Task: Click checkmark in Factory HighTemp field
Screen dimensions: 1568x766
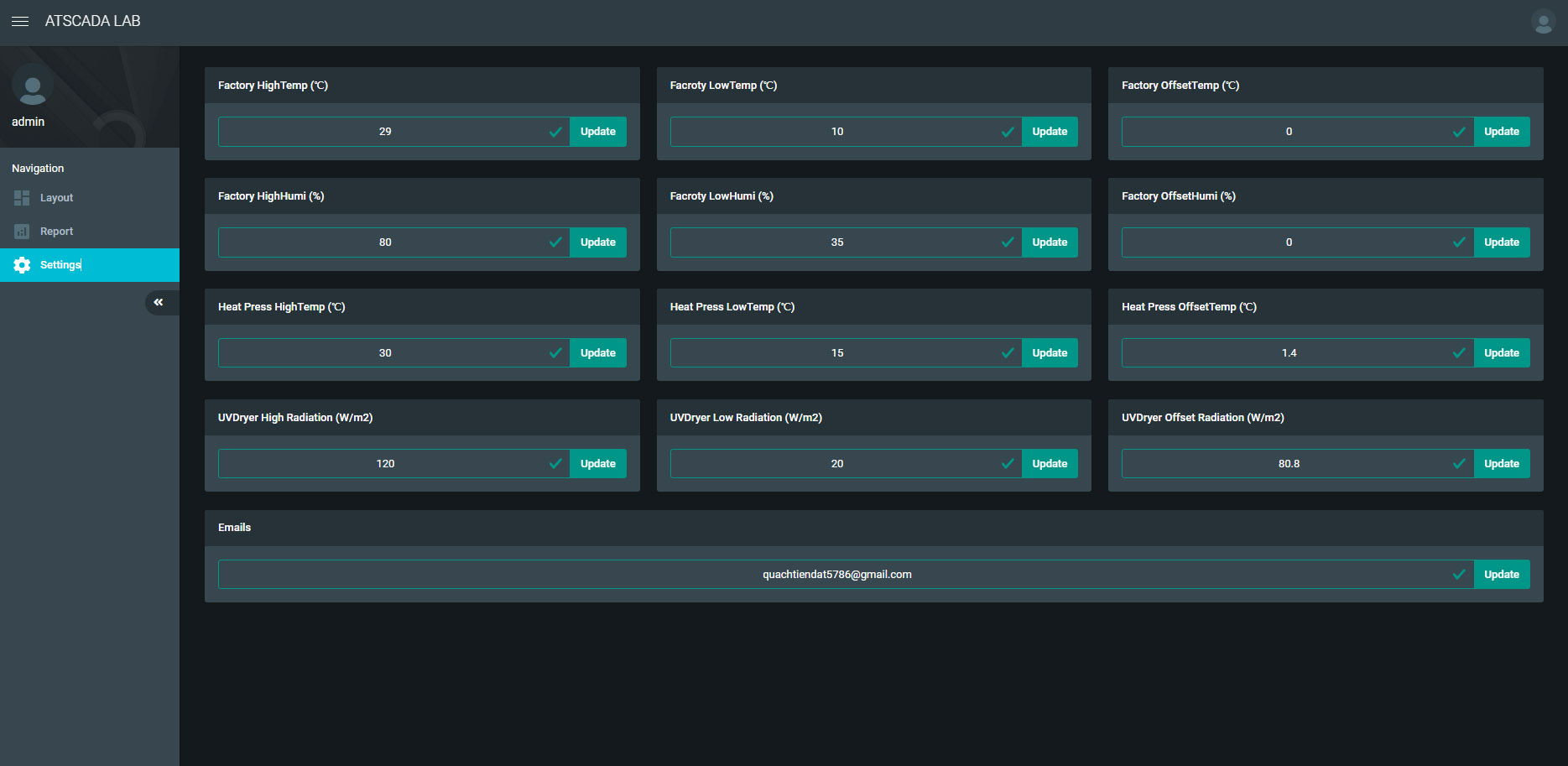Action: (555, 132)
